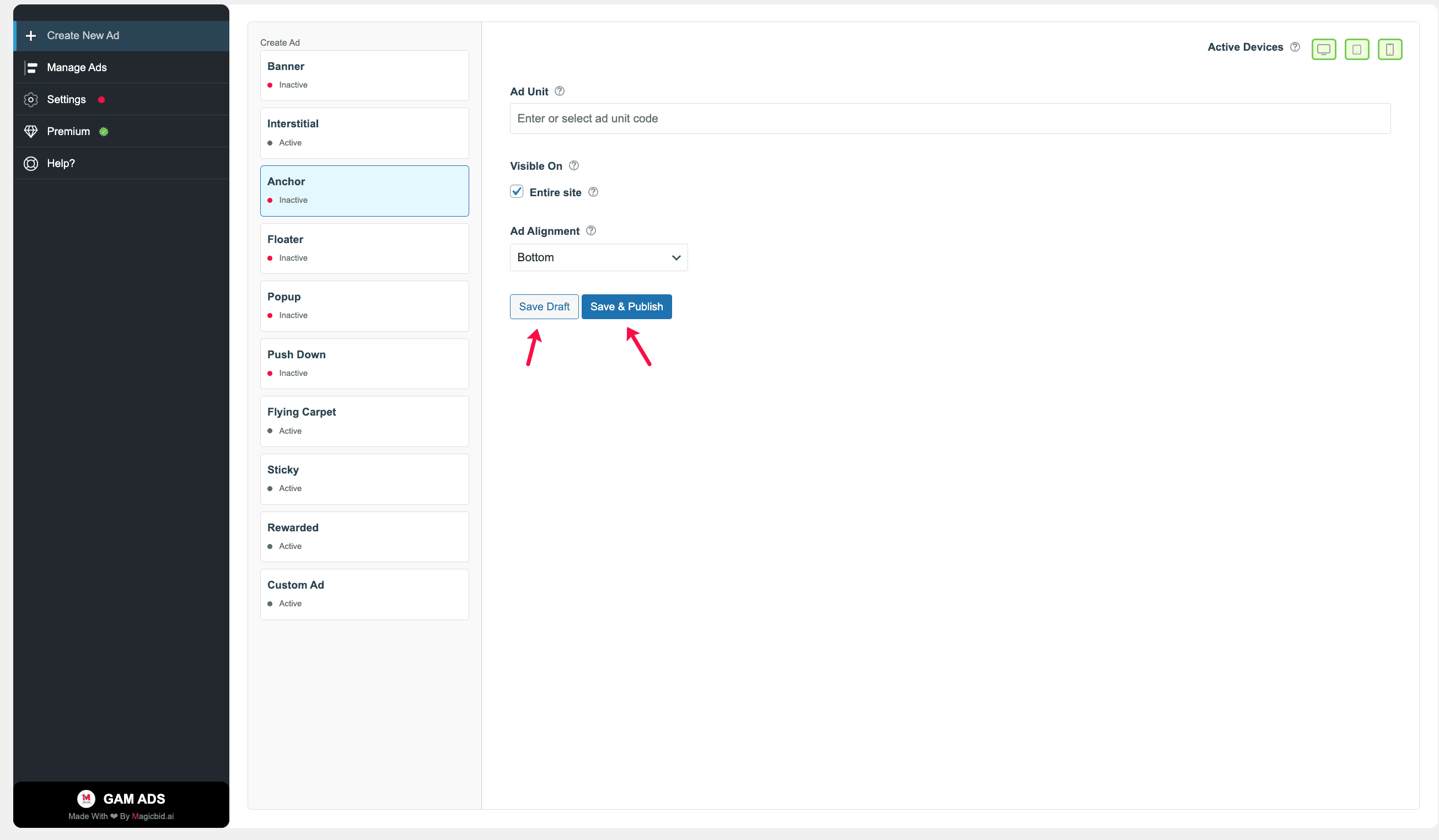Image resolution: width=1439 pixels, height=840 pixels.
Task: Click the Premium diamond icon
Action: click(31, 131)
